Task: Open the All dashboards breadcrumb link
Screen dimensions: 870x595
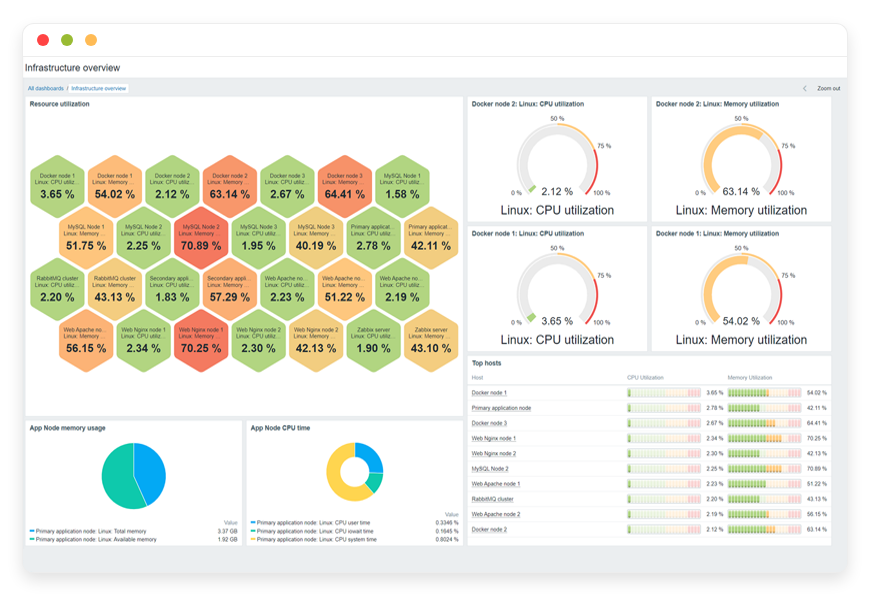Action: [45, 88]
